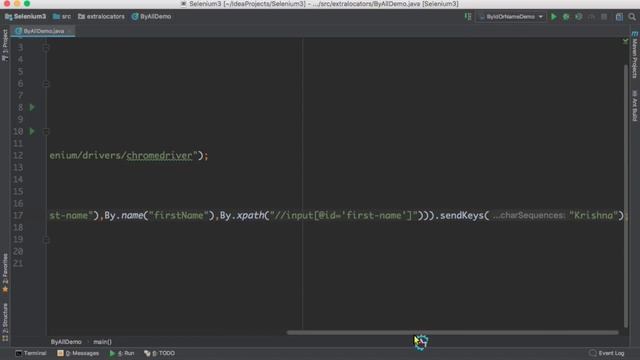Click the dimmed stop button in the toolbar
The image size is (640, 360).
click(x=604, y=17)
